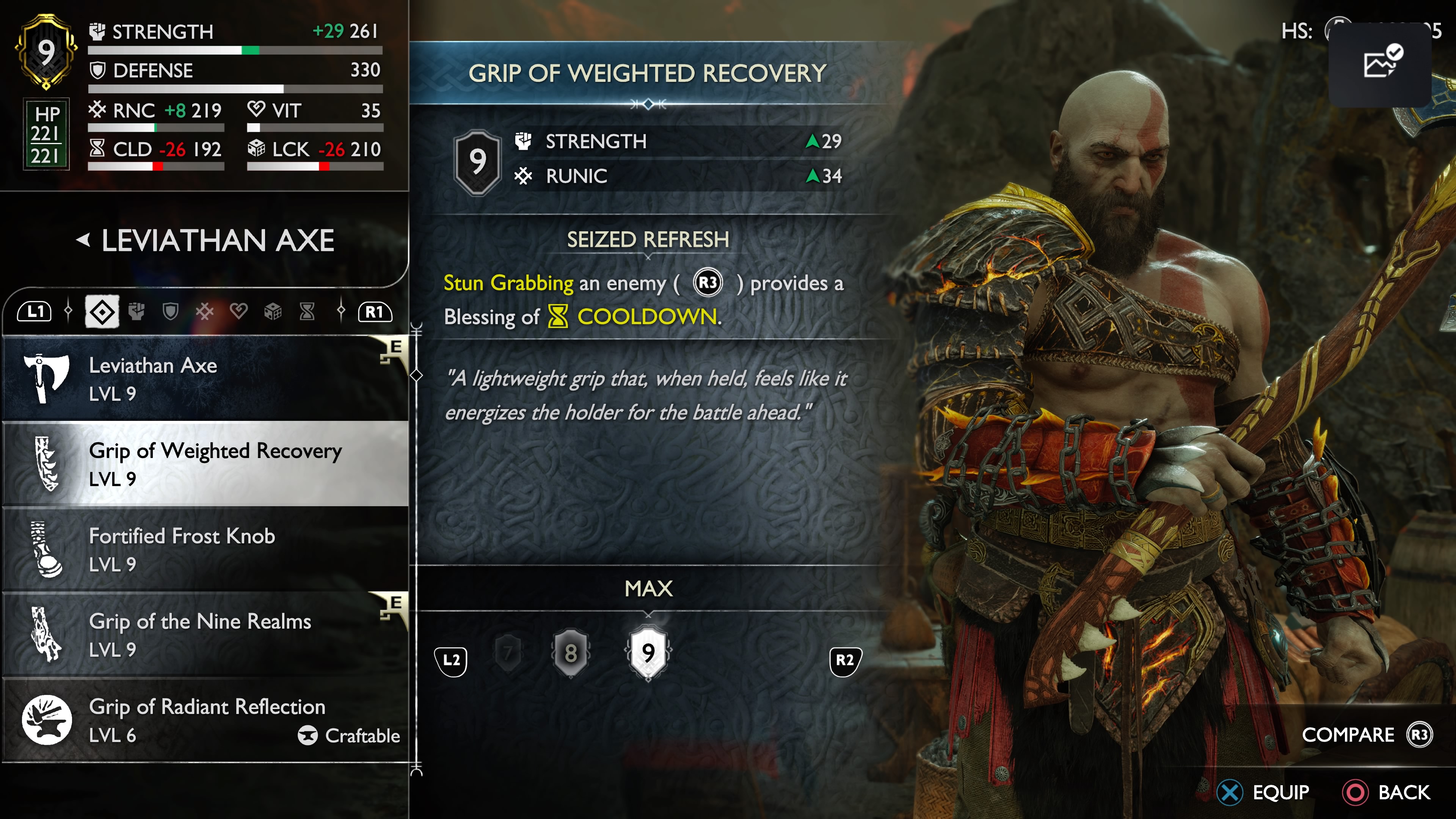Filter attachments by the Cooldown hourglass icon

pyautogui.click(x=307, y=311)
